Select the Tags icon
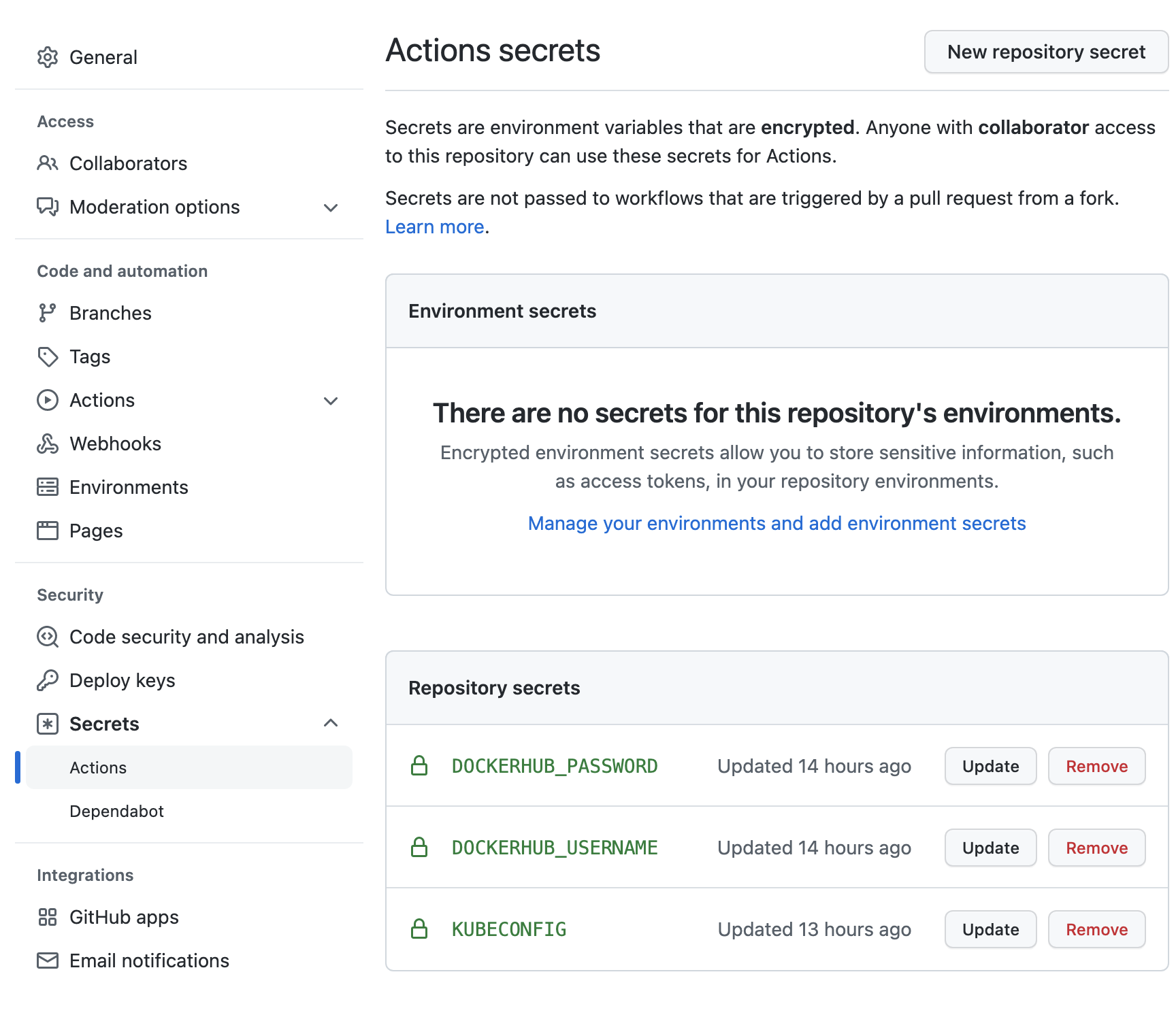Image resolution: width=1176 pixels, height=1019 pixels. 48,356
